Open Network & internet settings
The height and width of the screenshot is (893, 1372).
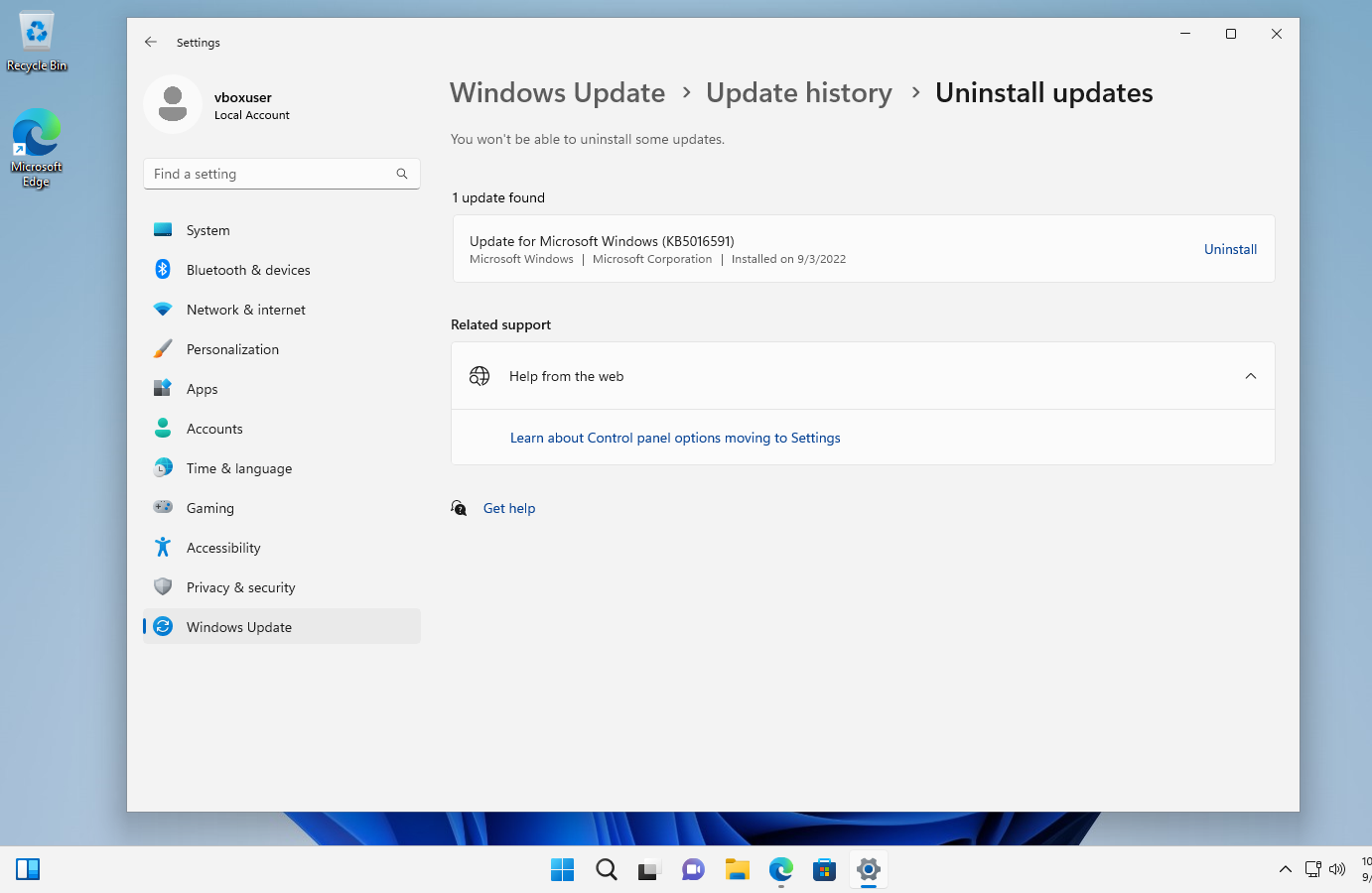(x=246, y=309)
